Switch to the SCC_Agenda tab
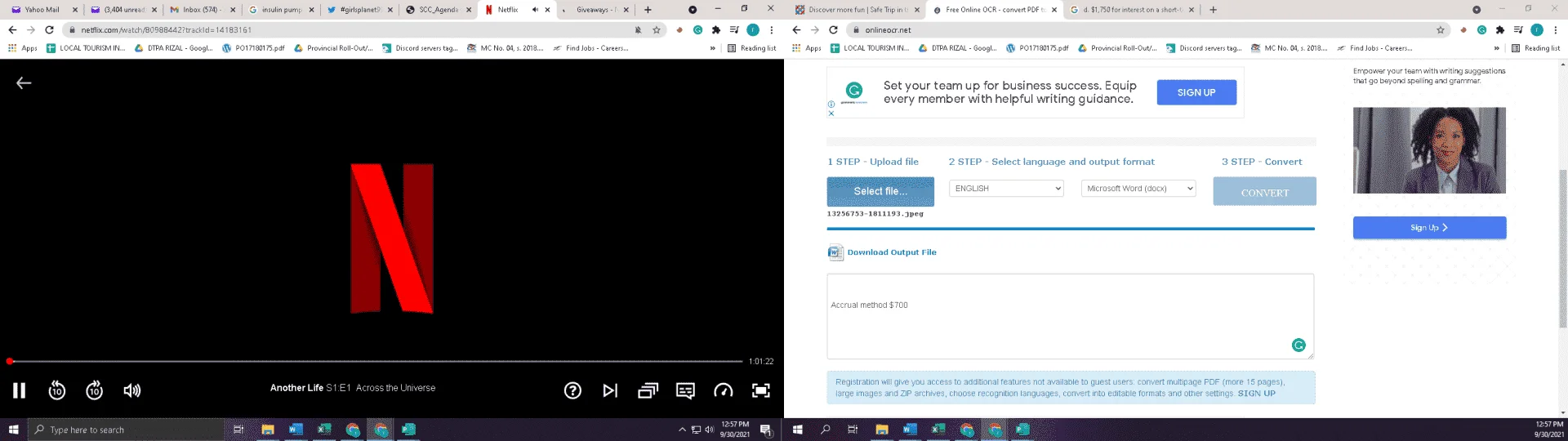The width and height of the screenshot is (1568, 441). 439,10
